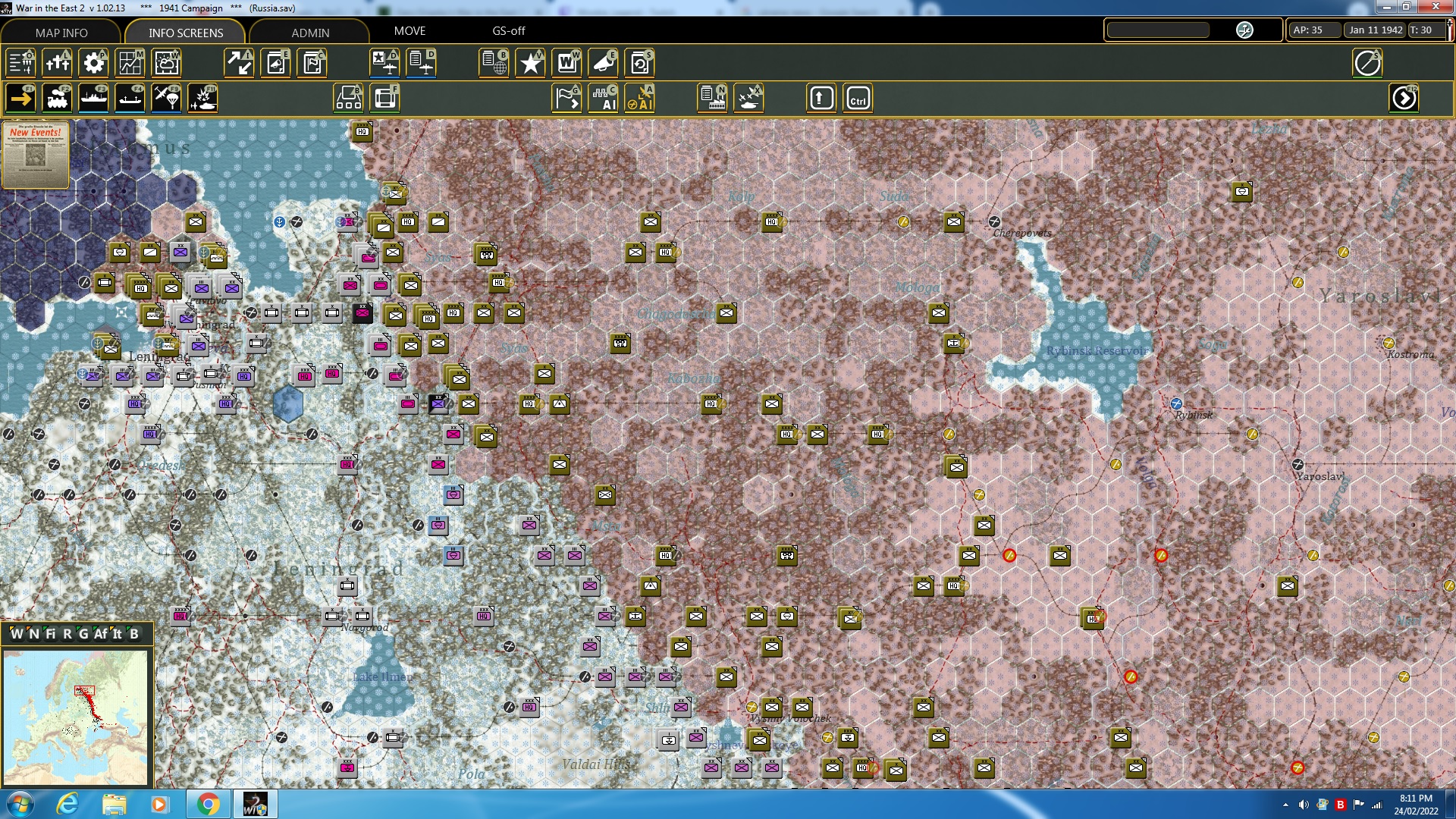Toggle the fortified zone frame icon (F)
Screen dimensions: 1456x819
pos(384,98)
